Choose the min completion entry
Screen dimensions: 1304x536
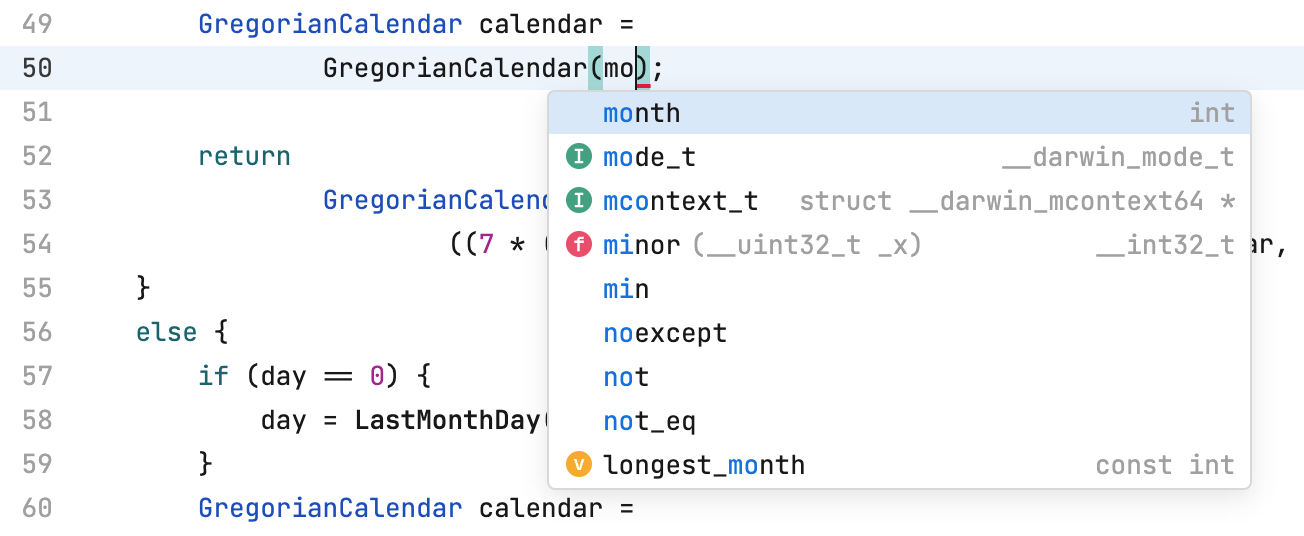coord(626,289)
